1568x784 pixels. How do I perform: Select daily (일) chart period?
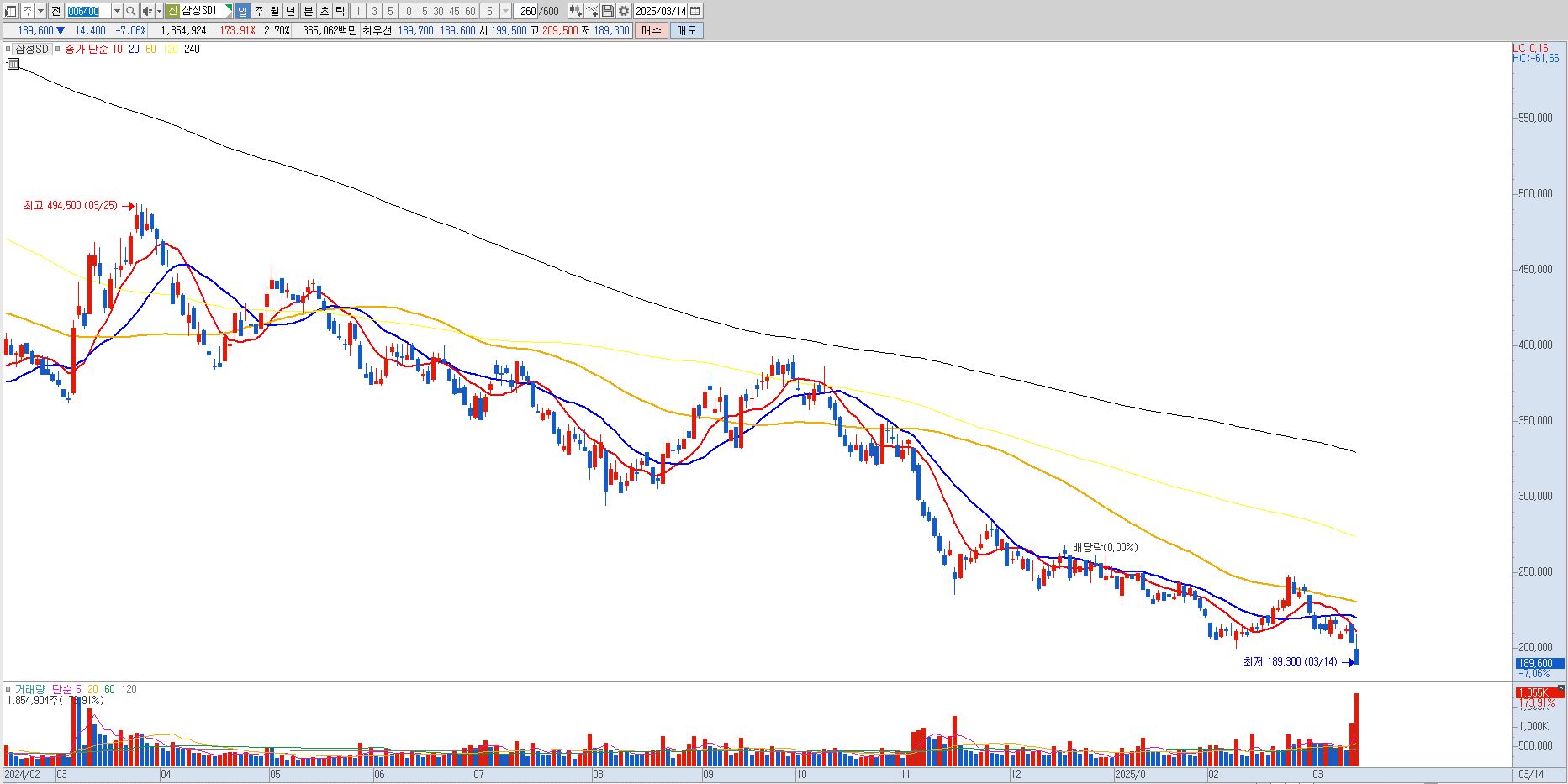pyautogui.click(x=242, y=11)
